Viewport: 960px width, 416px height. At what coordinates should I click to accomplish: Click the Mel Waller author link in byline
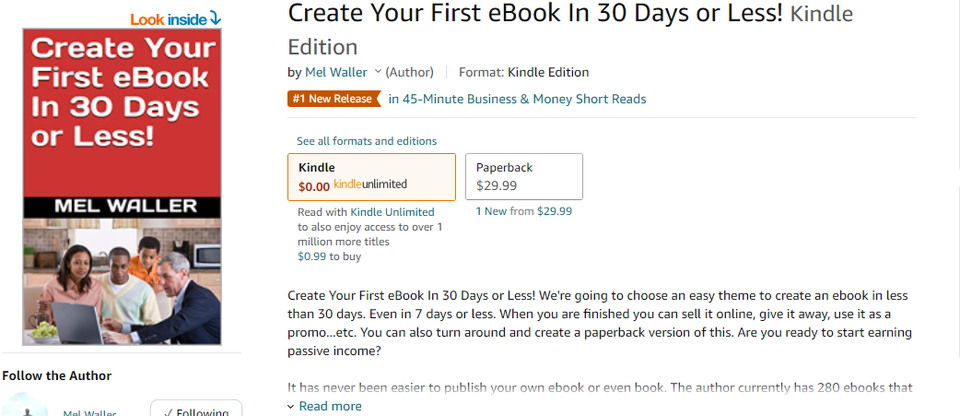point(337,72)
